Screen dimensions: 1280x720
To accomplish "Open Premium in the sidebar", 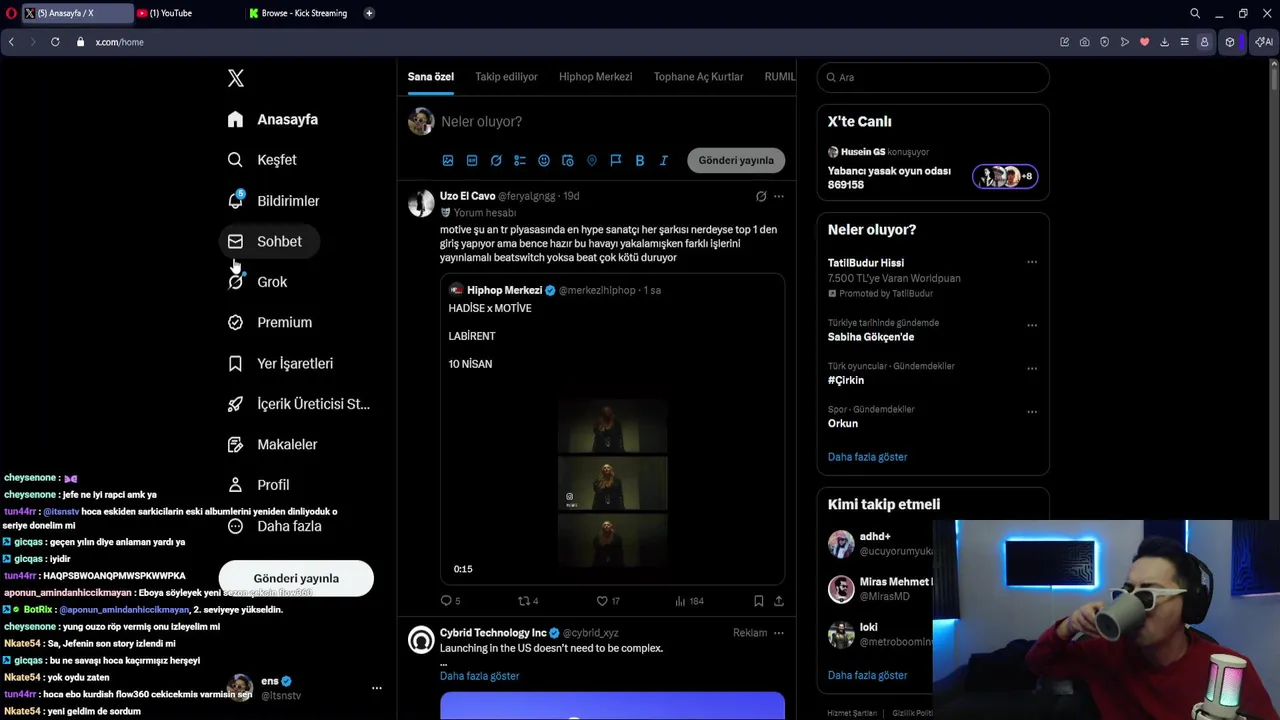I will (270, 322).
